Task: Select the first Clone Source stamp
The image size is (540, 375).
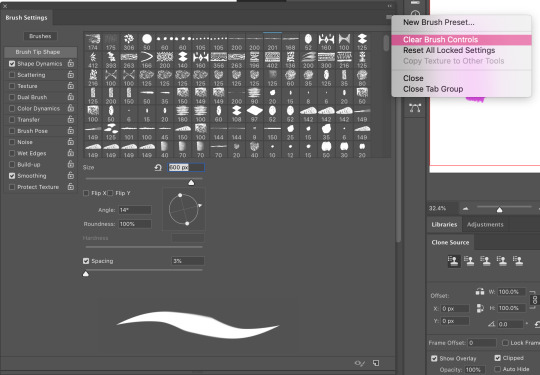Action: click(x=453, y=261)
